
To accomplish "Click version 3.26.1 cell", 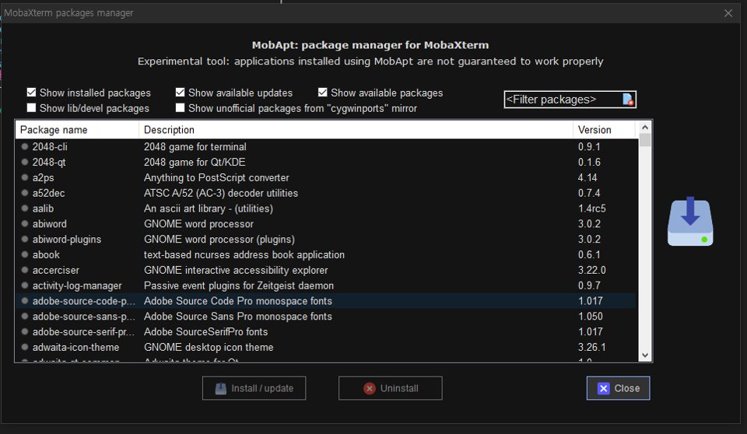I will (x=592, y=347).
